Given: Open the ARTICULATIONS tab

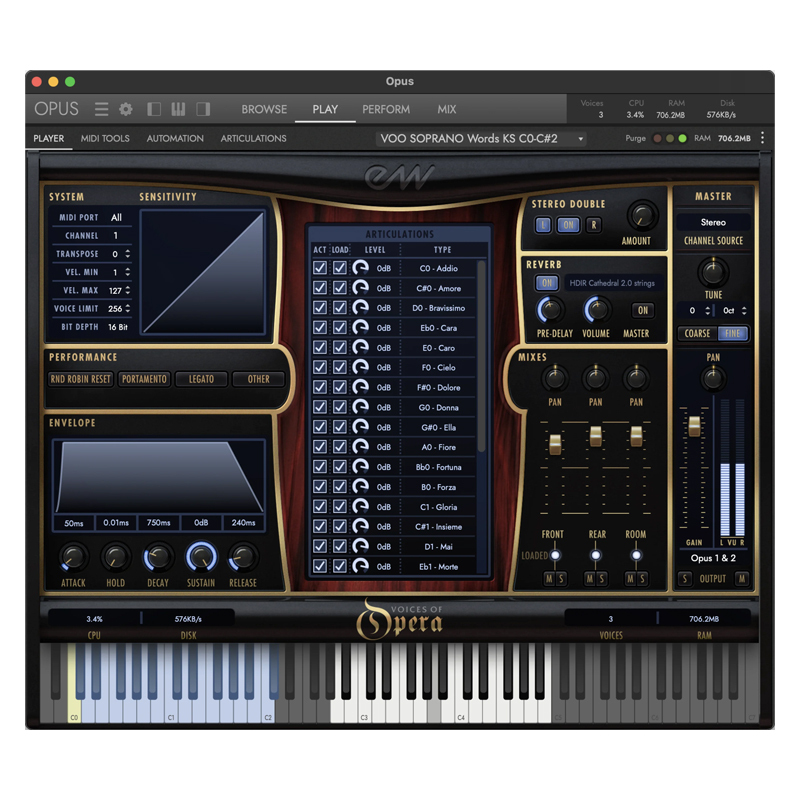Looking at the screenshot, I should 253,138.
